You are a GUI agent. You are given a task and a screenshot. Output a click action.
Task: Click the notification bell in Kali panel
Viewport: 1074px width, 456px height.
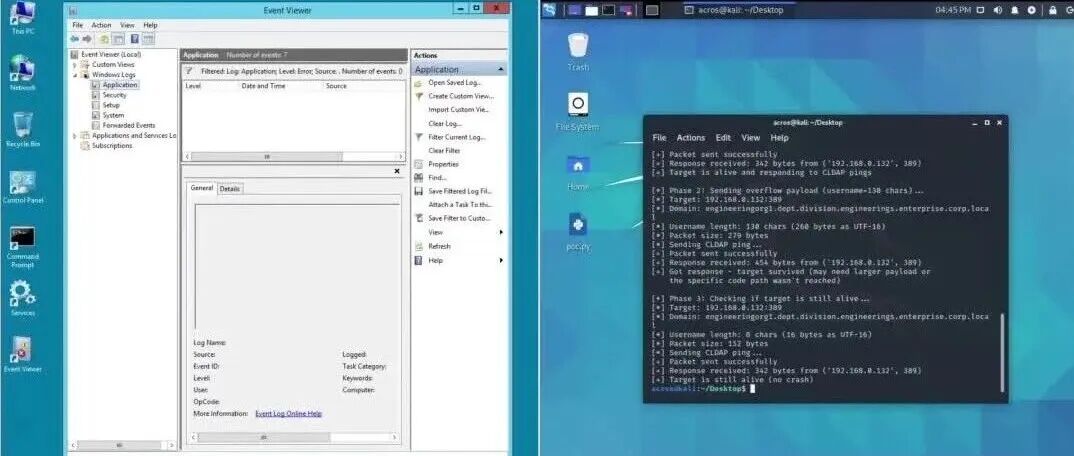tap(1015, 10)
